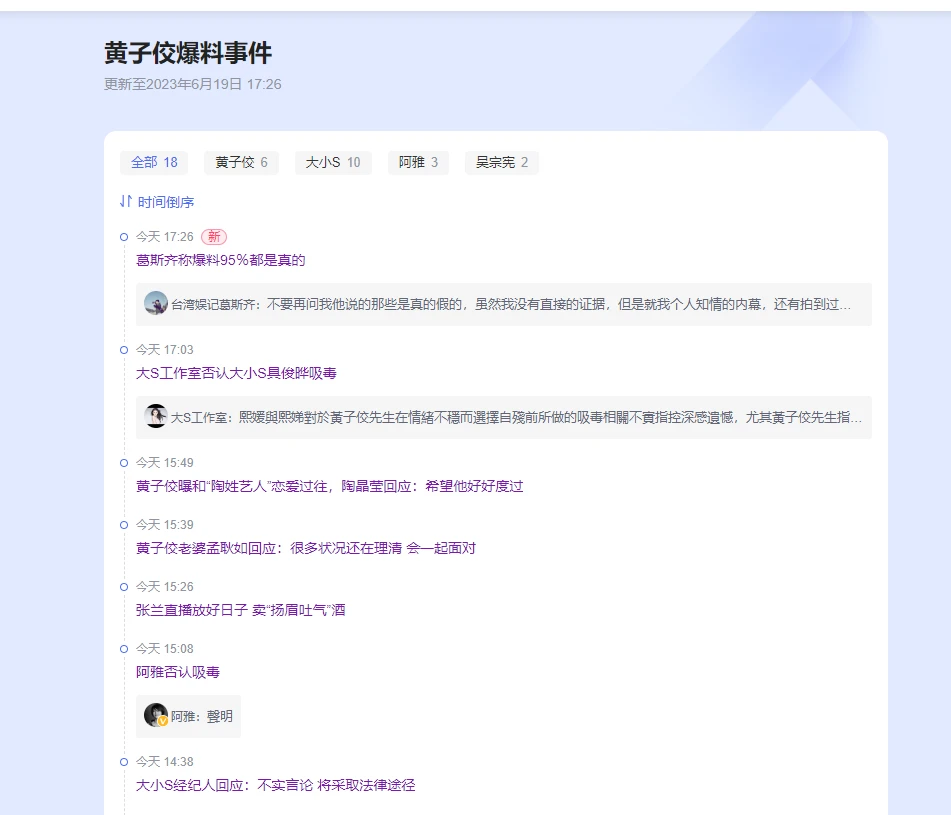
Task: Open headline 大小S经纪人回应
Action: (276, 785)
